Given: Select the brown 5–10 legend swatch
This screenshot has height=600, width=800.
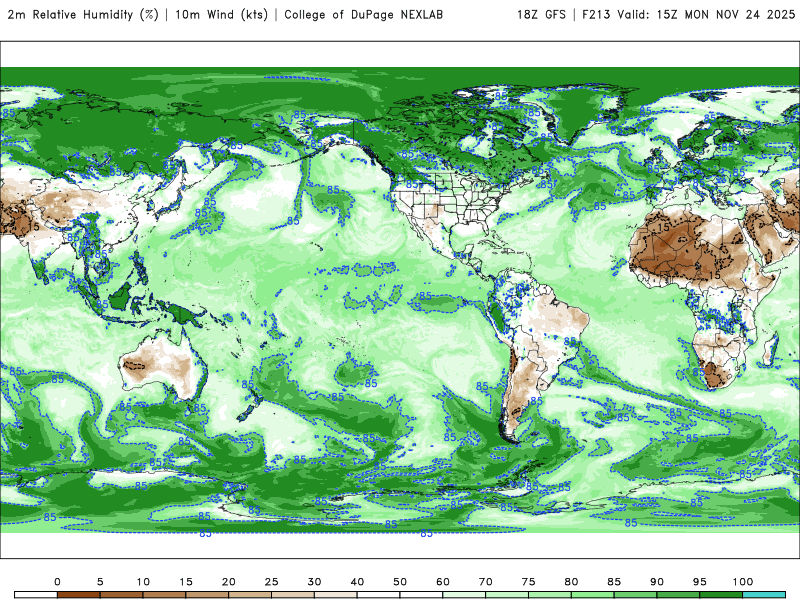Looking at the screenshot, I should pyautogui.click(x=121, y=595).
